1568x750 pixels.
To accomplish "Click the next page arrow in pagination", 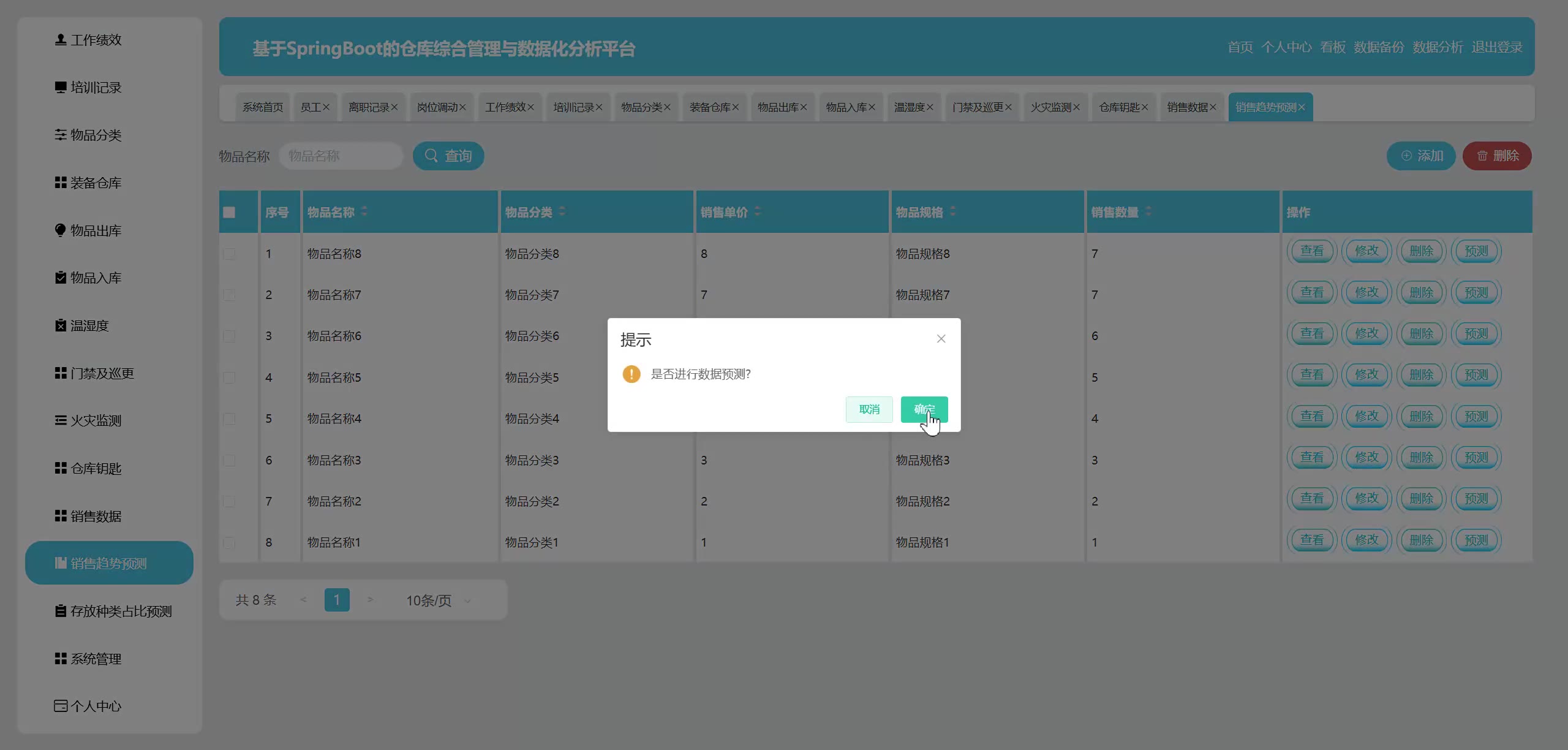I will (370, 600).
